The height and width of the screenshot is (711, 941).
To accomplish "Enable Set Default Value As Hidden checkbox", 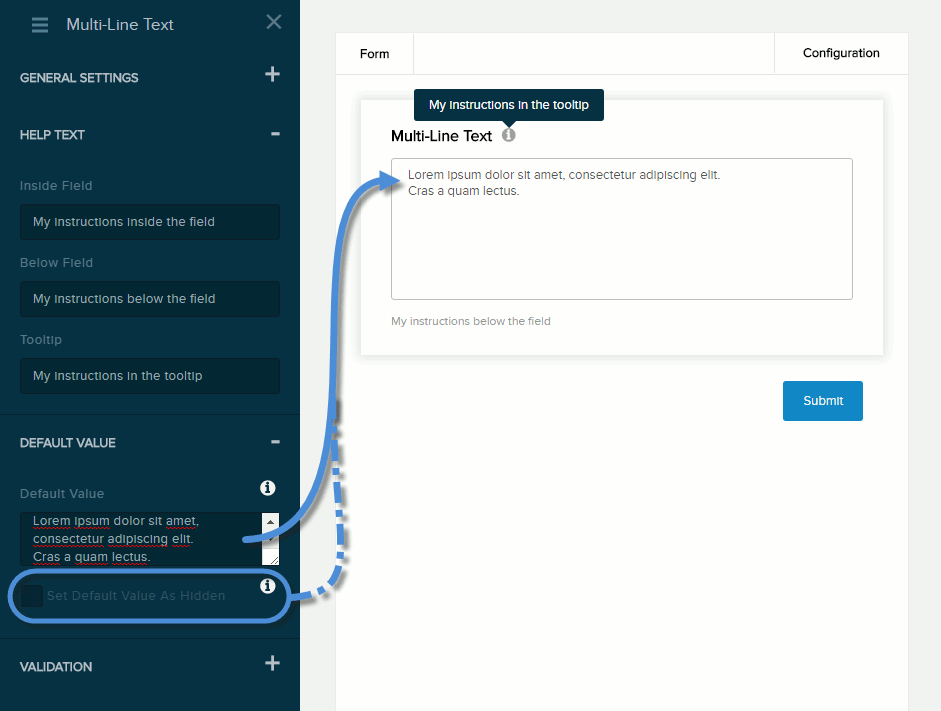I will pos(33,596).
